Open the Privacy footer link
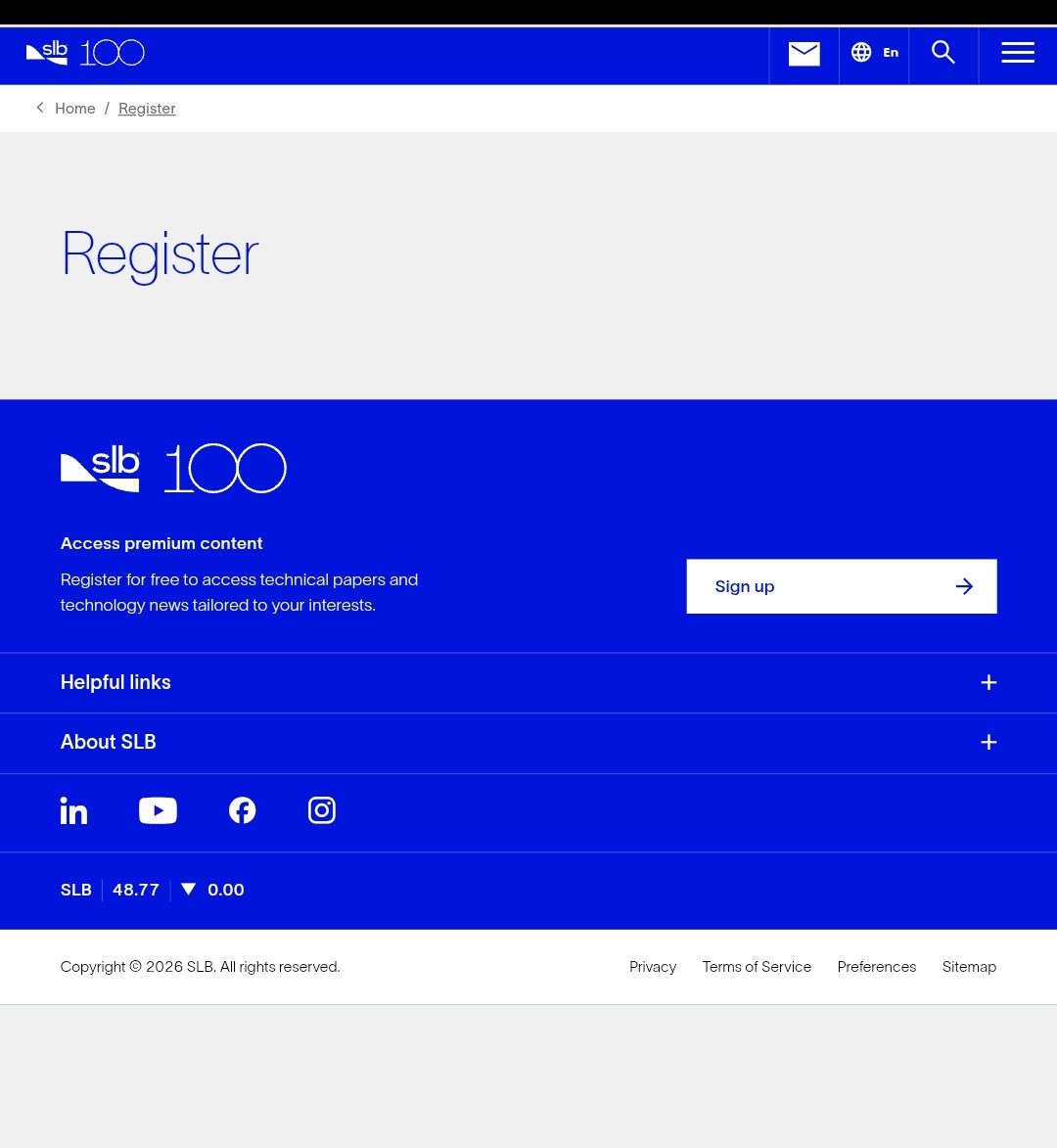 653,967
